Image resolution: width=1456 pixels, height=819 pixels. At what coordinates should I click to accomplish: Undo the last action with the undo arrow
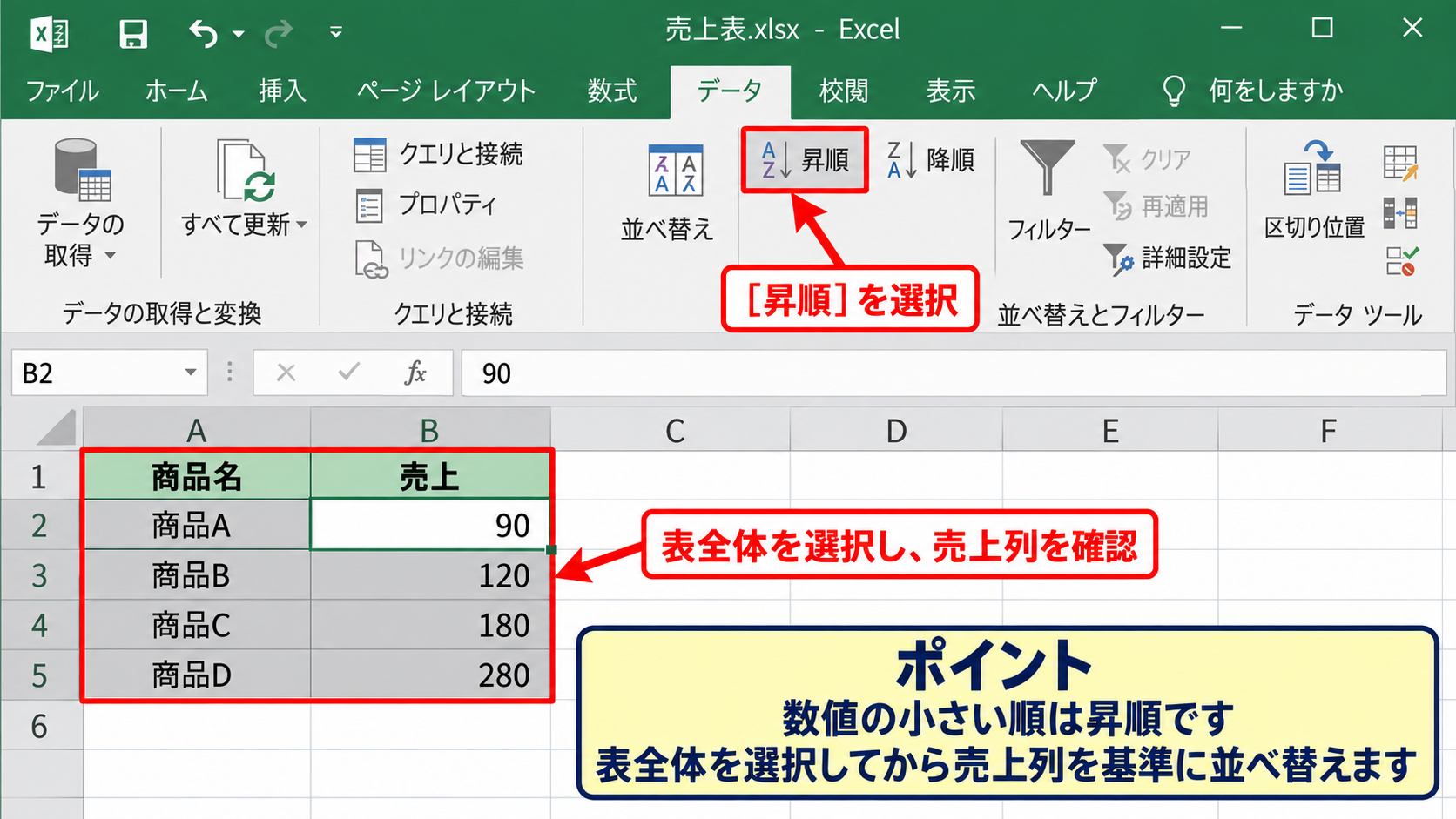point(203,34)
